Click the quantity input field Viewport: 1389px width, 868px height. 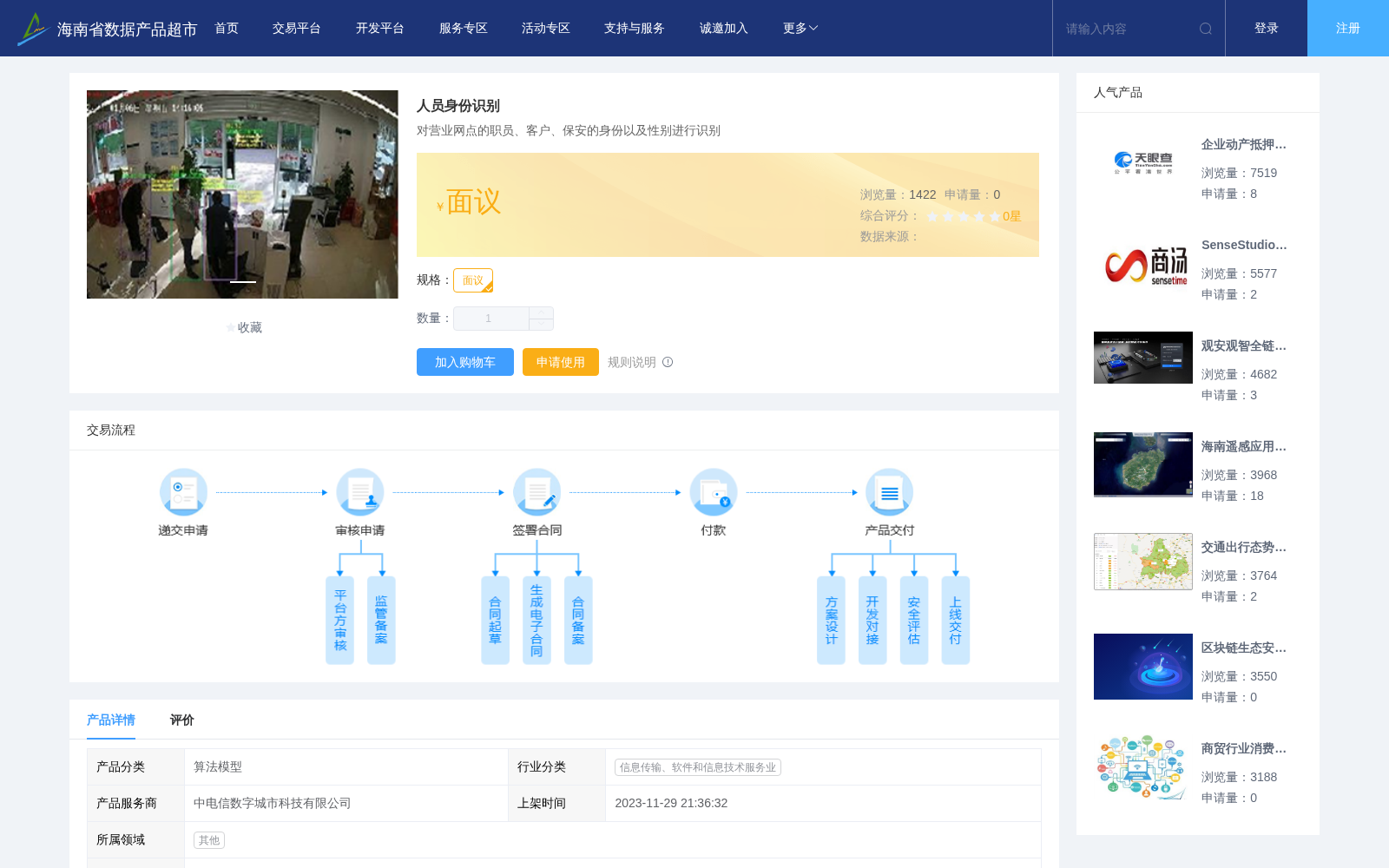[x=491, y=319]
